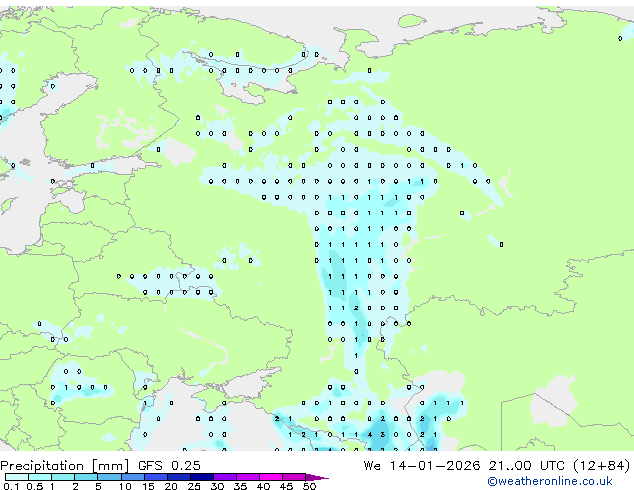The height and width of the screenshot is (490, 634).
Task: Click the "(12+84)" forecast offset text
Action: click(602, 466)
